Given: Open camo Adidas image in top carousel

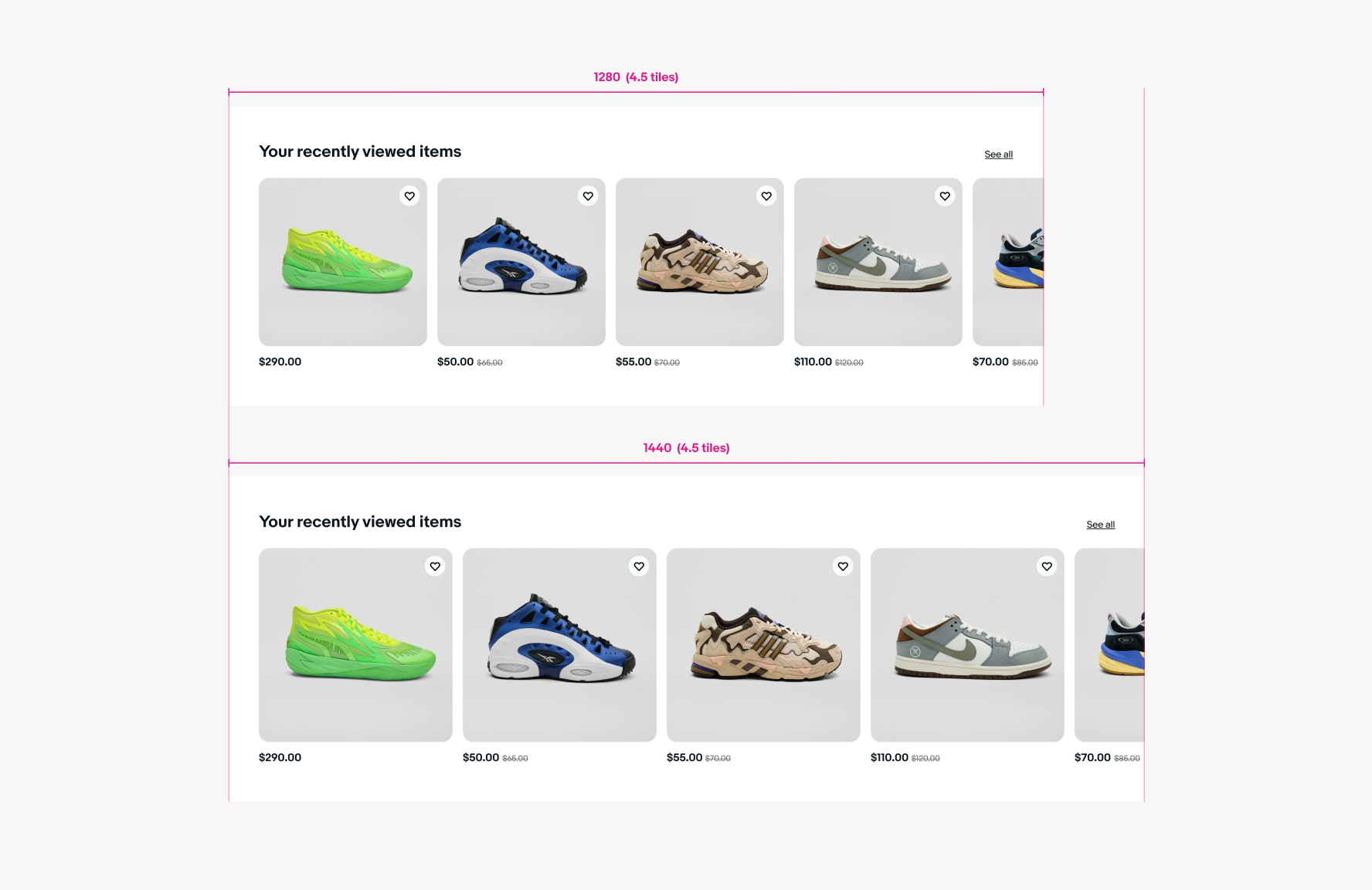Looking at the screenshot, I should click(x=700, y=262).
